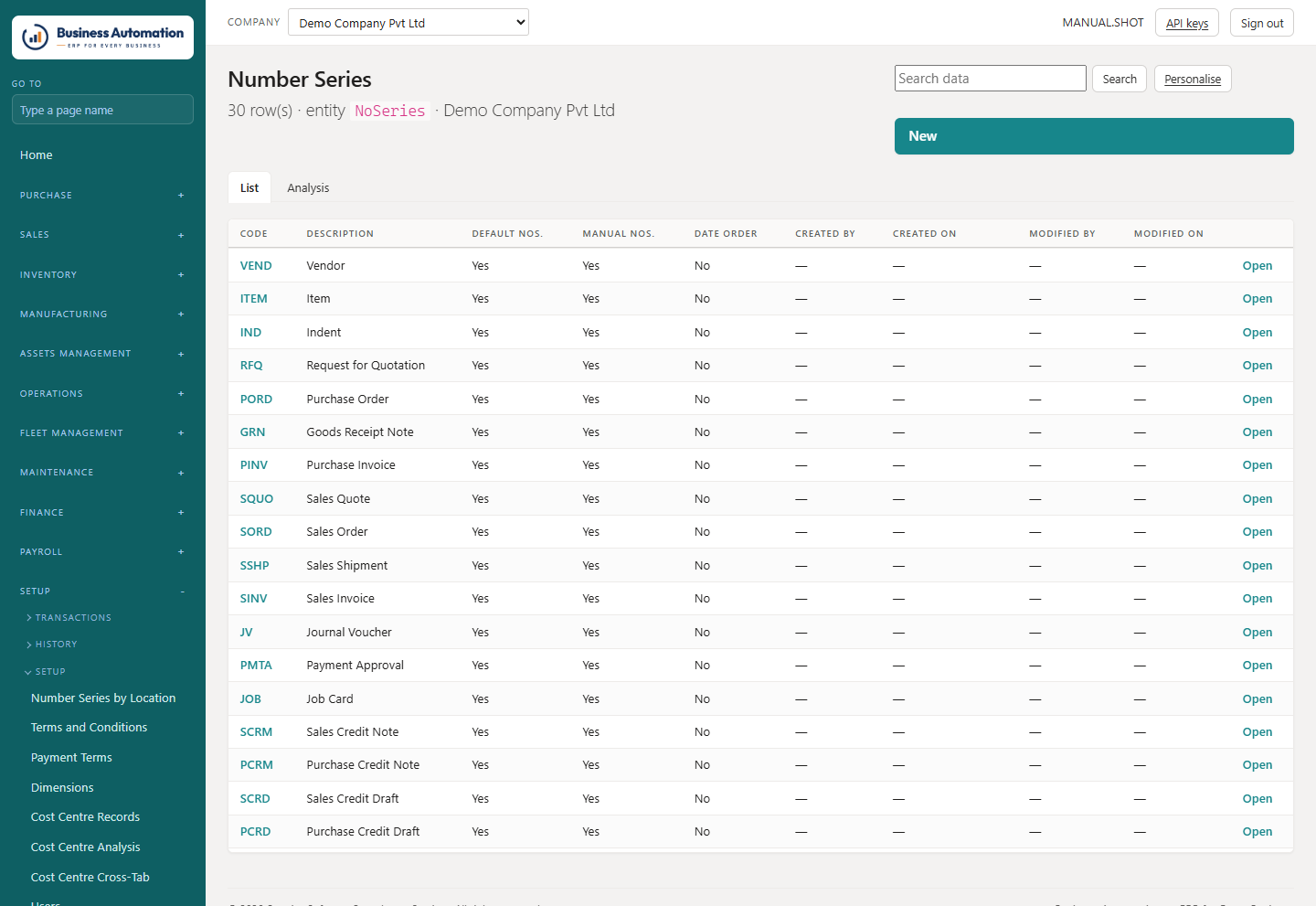The image size is (1316, 906).
Task: Expand the Assets Management section
Action: point(102,354)
